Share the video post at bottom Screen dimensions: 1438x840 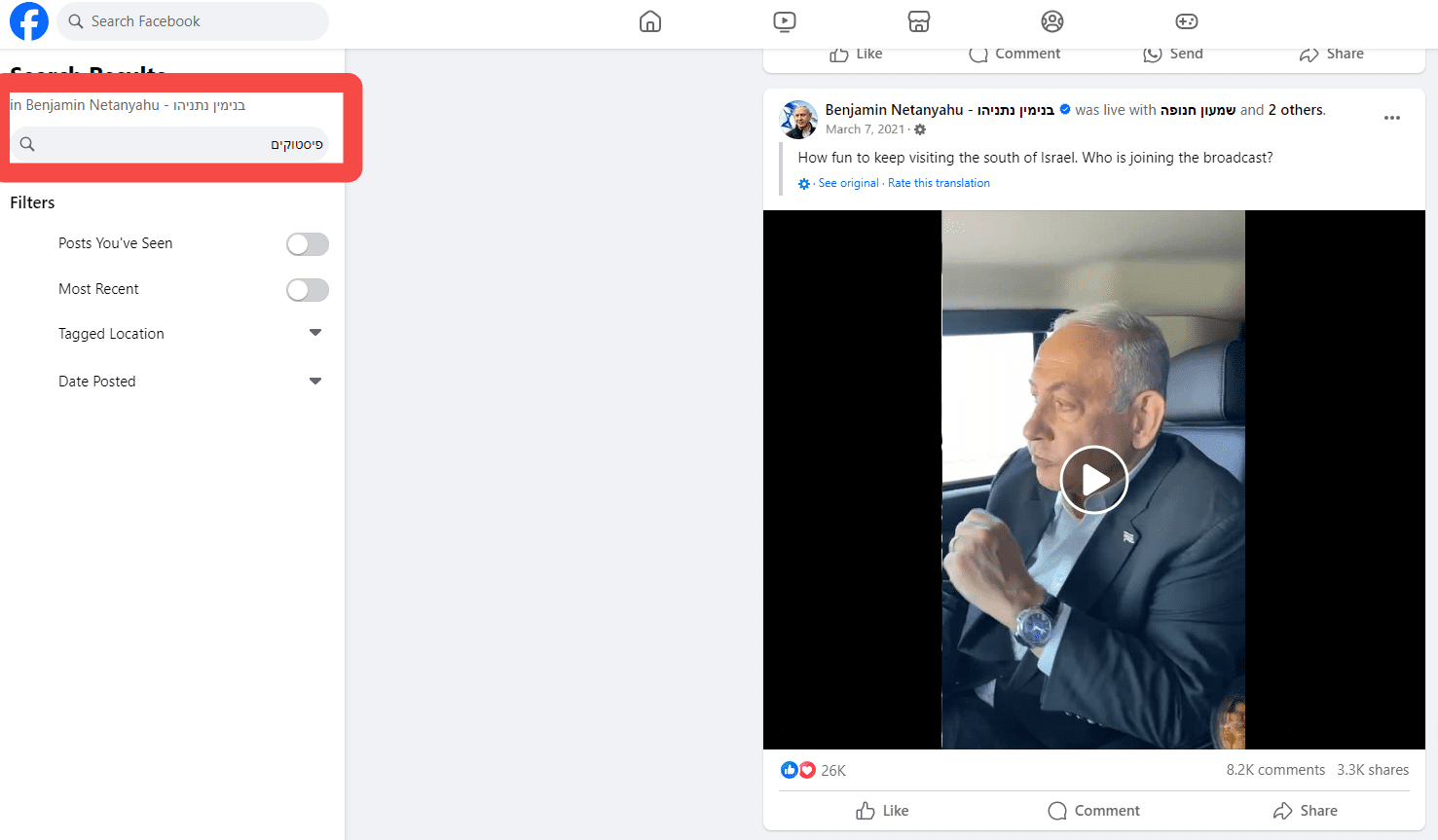pyautogui.click(x=1305, y=811)
